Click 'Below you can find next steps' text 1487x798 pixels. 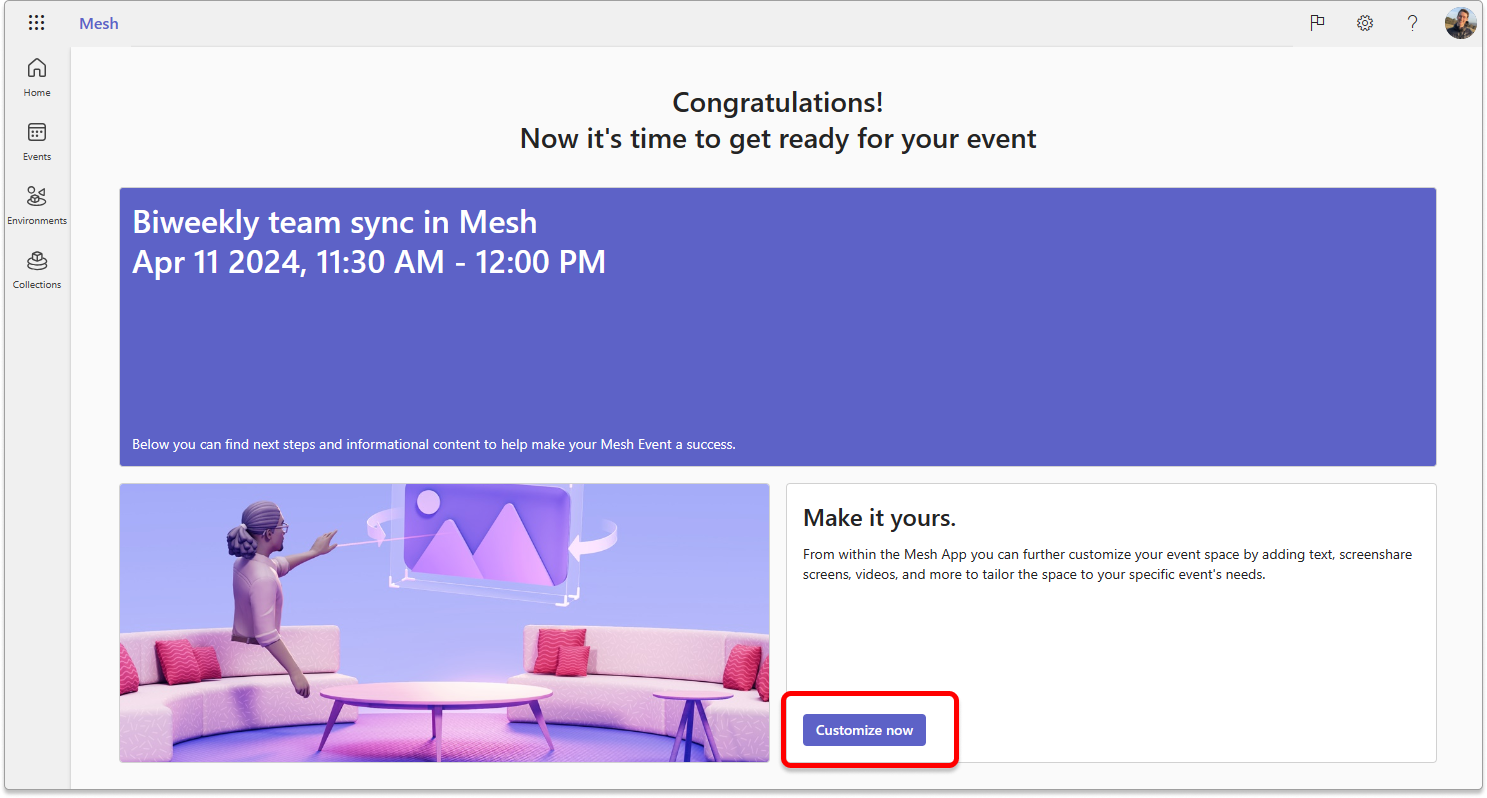434,444
